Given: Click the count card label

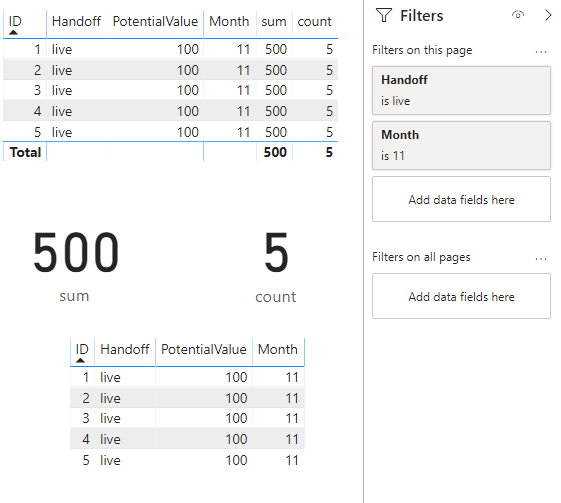Looking at the screenshot, I should 275,297.
